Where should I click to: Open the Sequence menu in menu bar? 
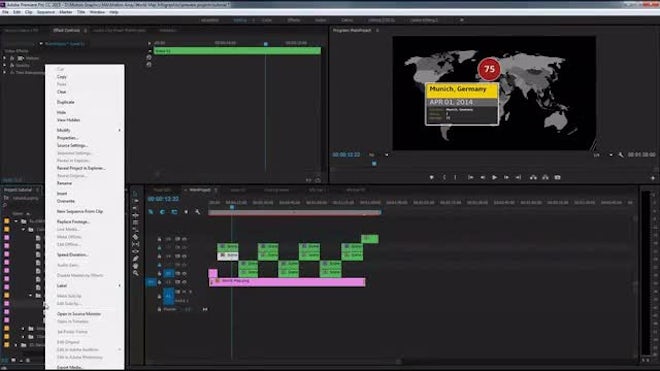pyautogui.click(x=45, y=12)
